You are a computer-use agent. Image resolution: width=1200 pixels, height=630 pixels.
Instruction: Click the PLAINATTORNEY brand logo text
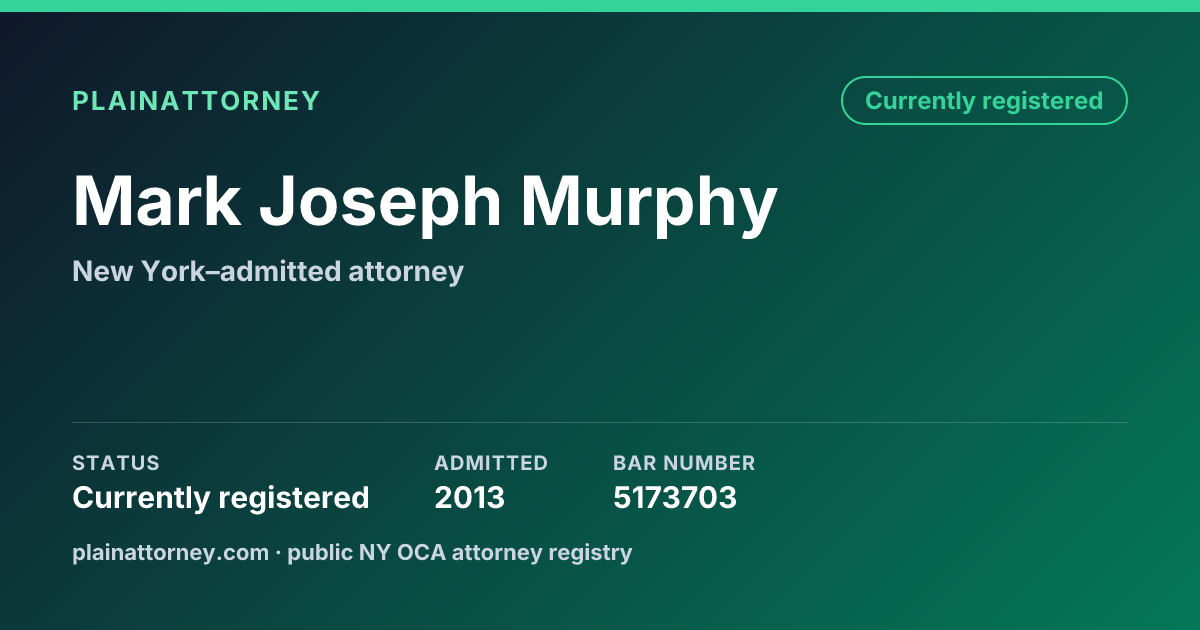196,101
